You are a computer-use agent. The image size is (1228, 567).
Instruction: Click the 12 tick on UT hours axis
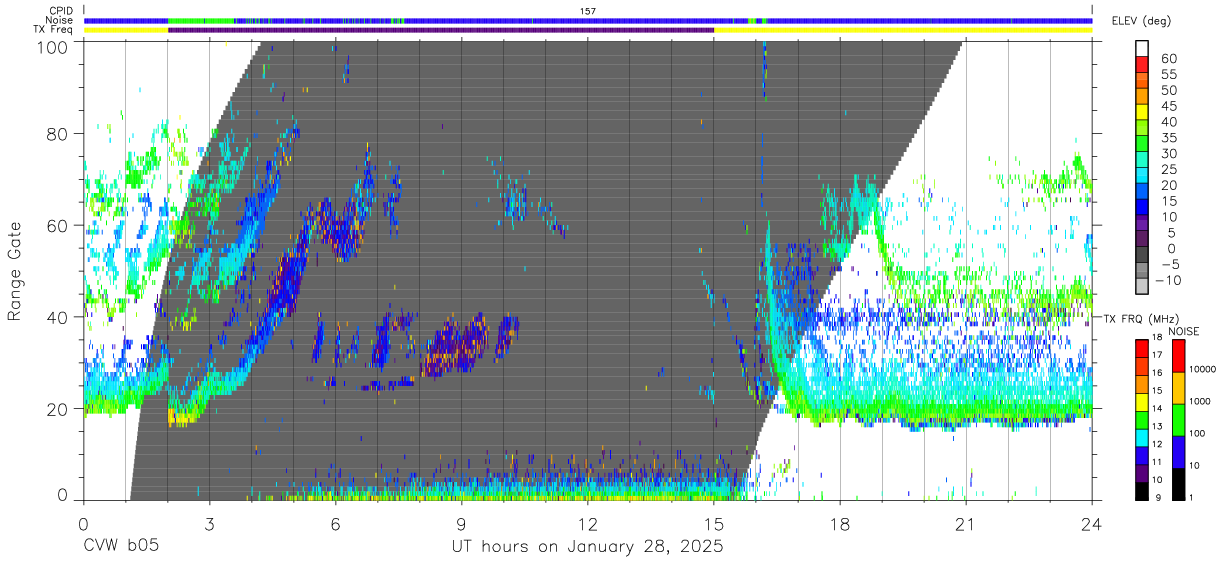coord(587,523)
